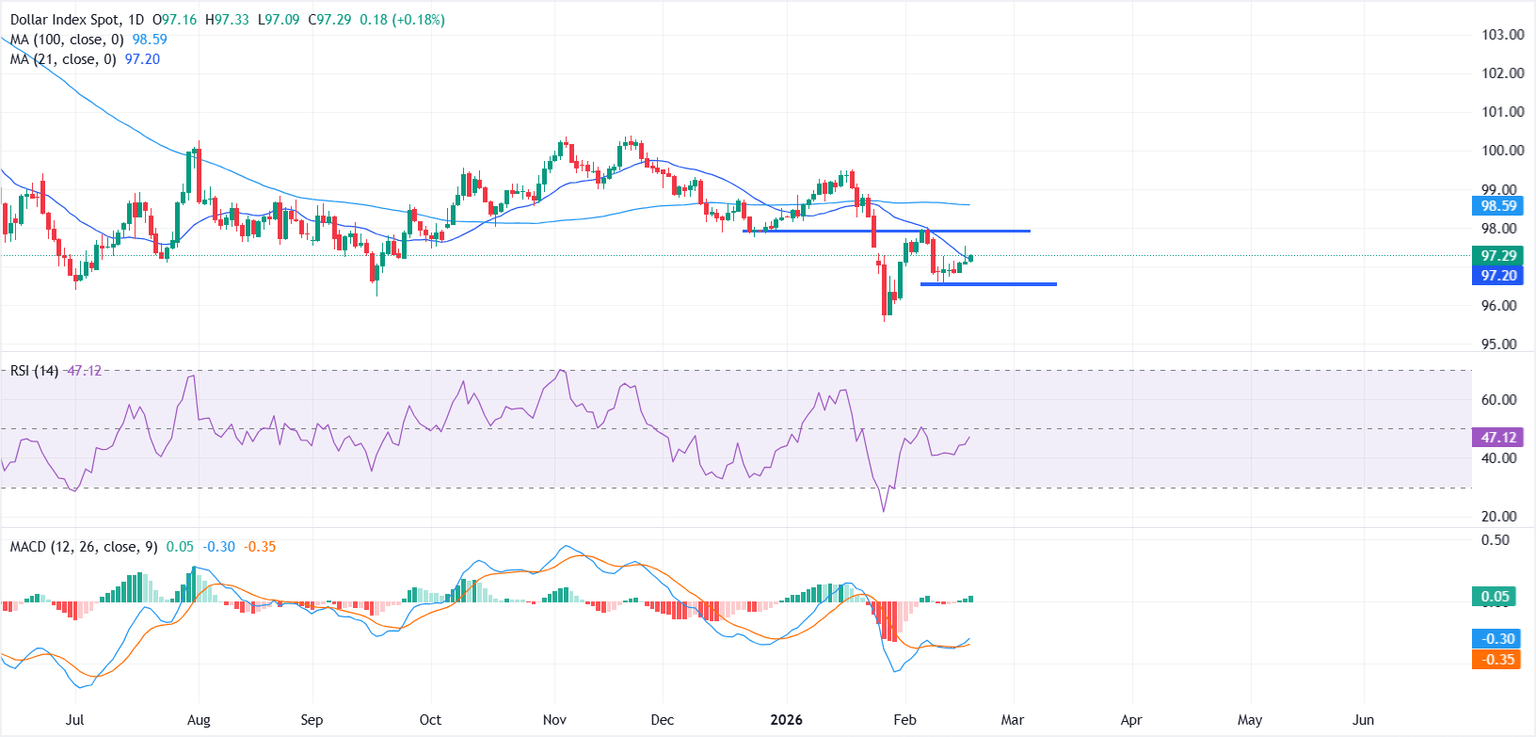Click the Dollar Index Spot chart title
1536x737 pixels.
(62, 20)
